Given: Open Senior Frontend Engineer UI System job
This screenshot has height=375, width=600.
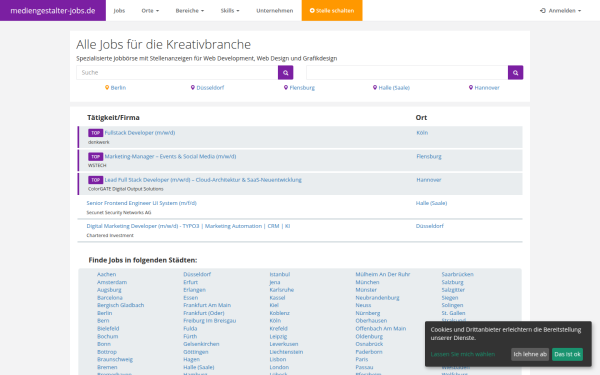Looking at the screenshot, I should point(142,203).
